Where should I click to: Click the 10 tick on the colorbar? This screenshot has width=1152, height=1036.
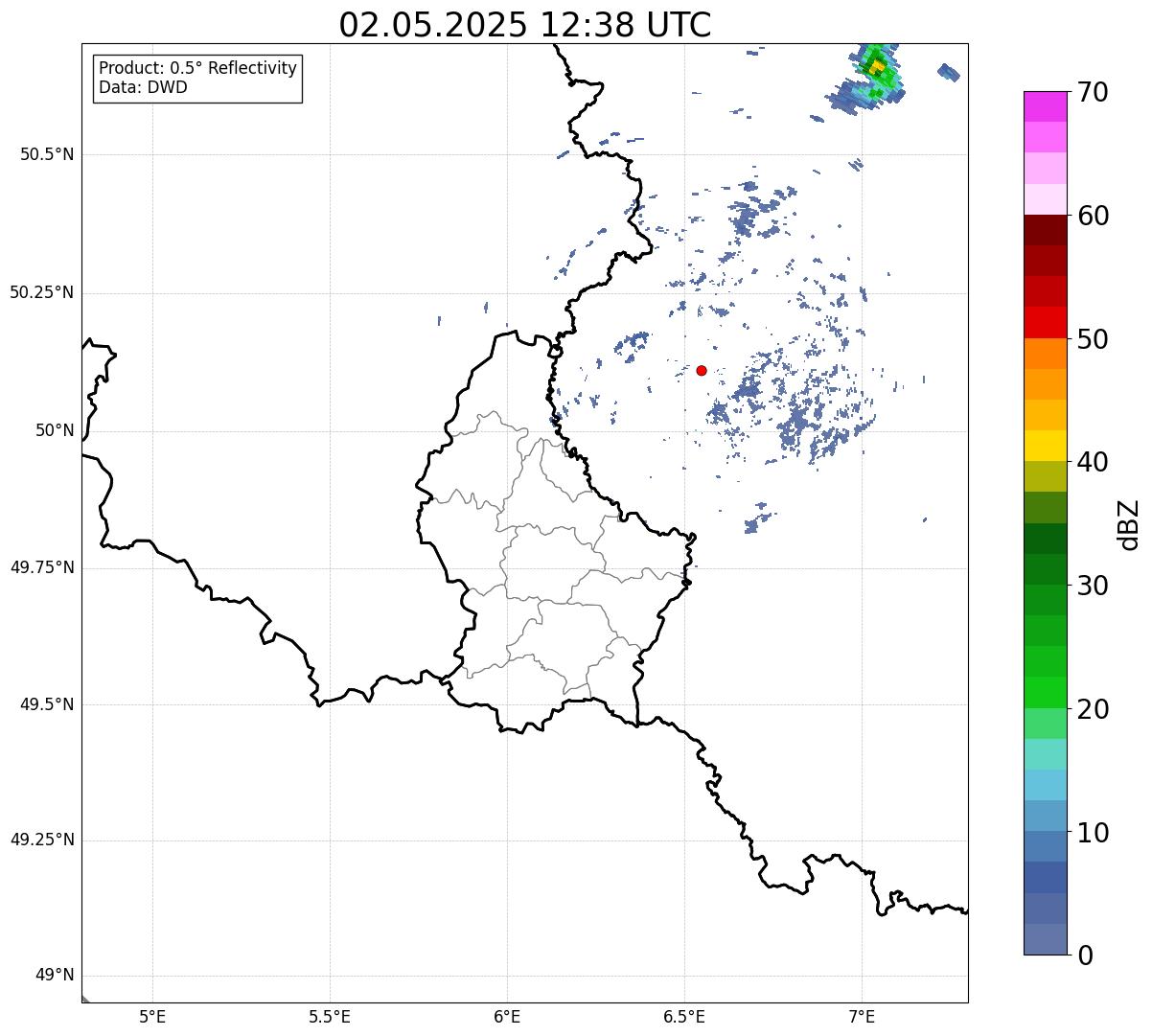[x=1093, y=833]
